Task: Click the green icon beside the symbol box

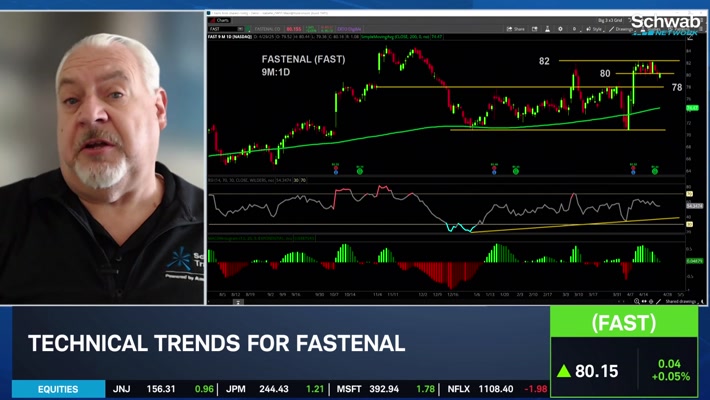Action: [248, 29]
